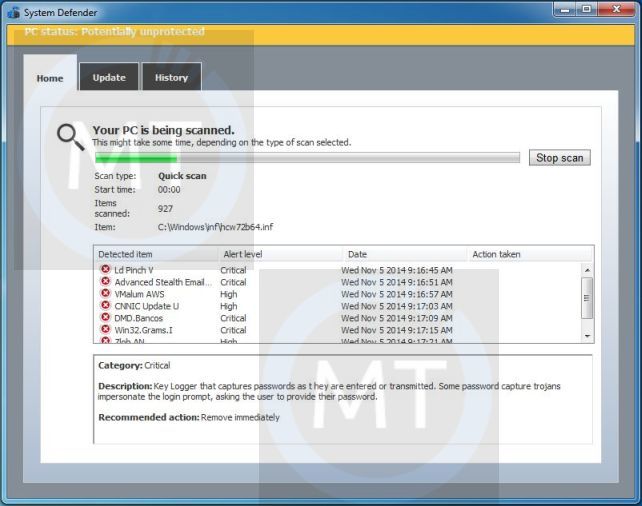This screenshot has height=506, width=642.
Task: Click the Start time value 00:00
Action: 169,190
